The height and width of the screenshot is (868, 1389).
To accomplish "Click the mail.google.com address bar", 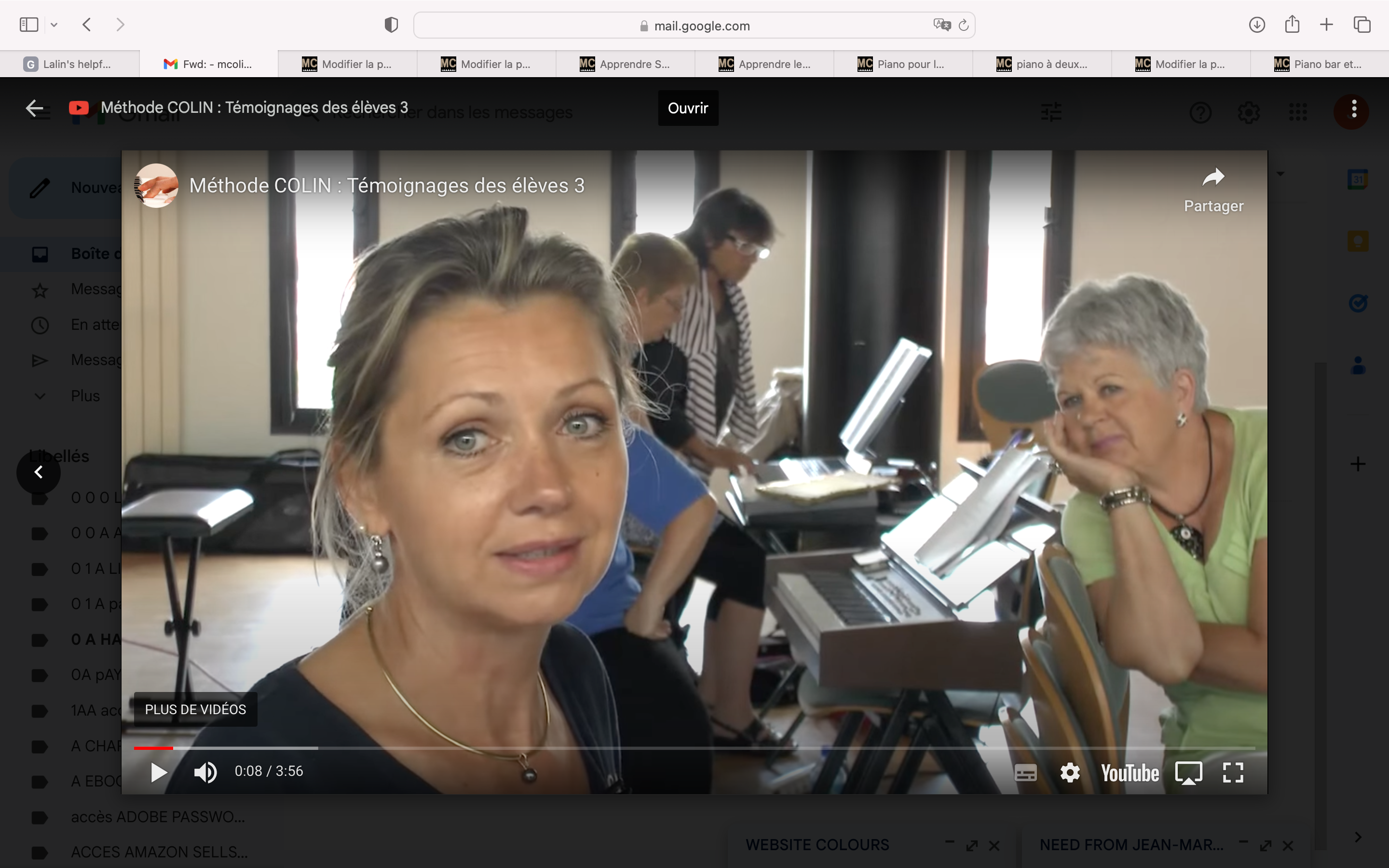I will tap(694, 25).
